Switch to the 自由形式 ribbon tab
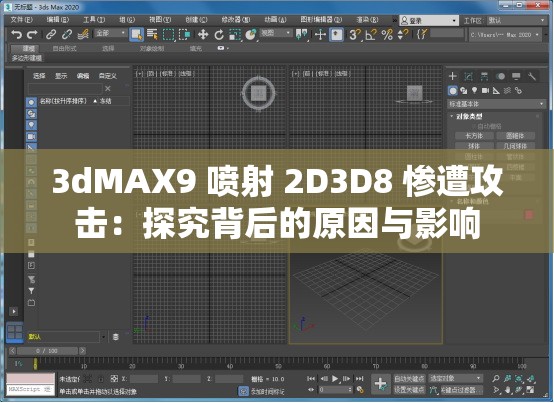Screen dimensions: 554x403 (x=64, y=48)
